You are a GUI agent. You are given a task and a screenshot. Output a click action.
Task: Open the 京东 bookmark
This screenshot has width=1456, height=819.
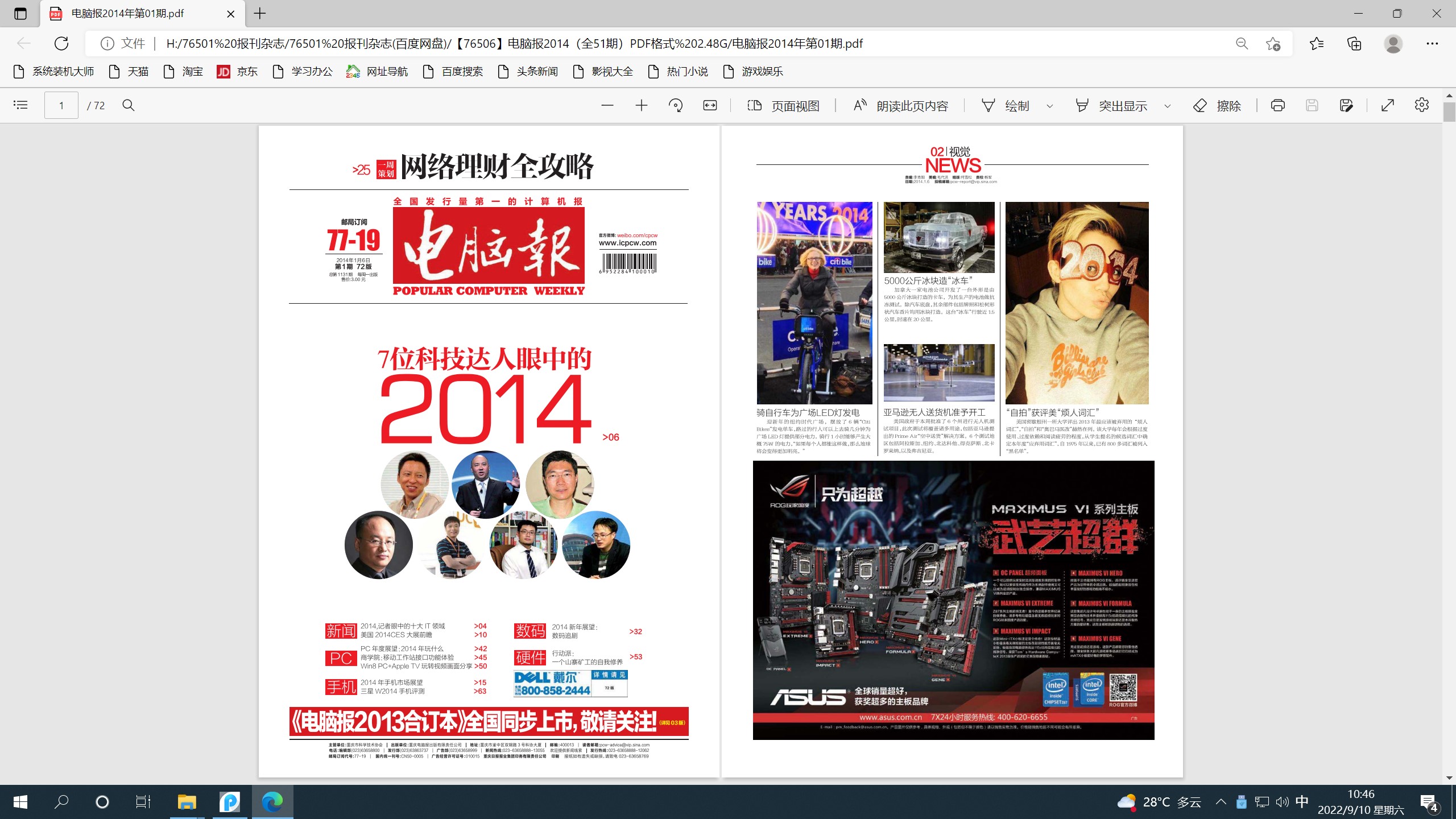click(238, 72)
